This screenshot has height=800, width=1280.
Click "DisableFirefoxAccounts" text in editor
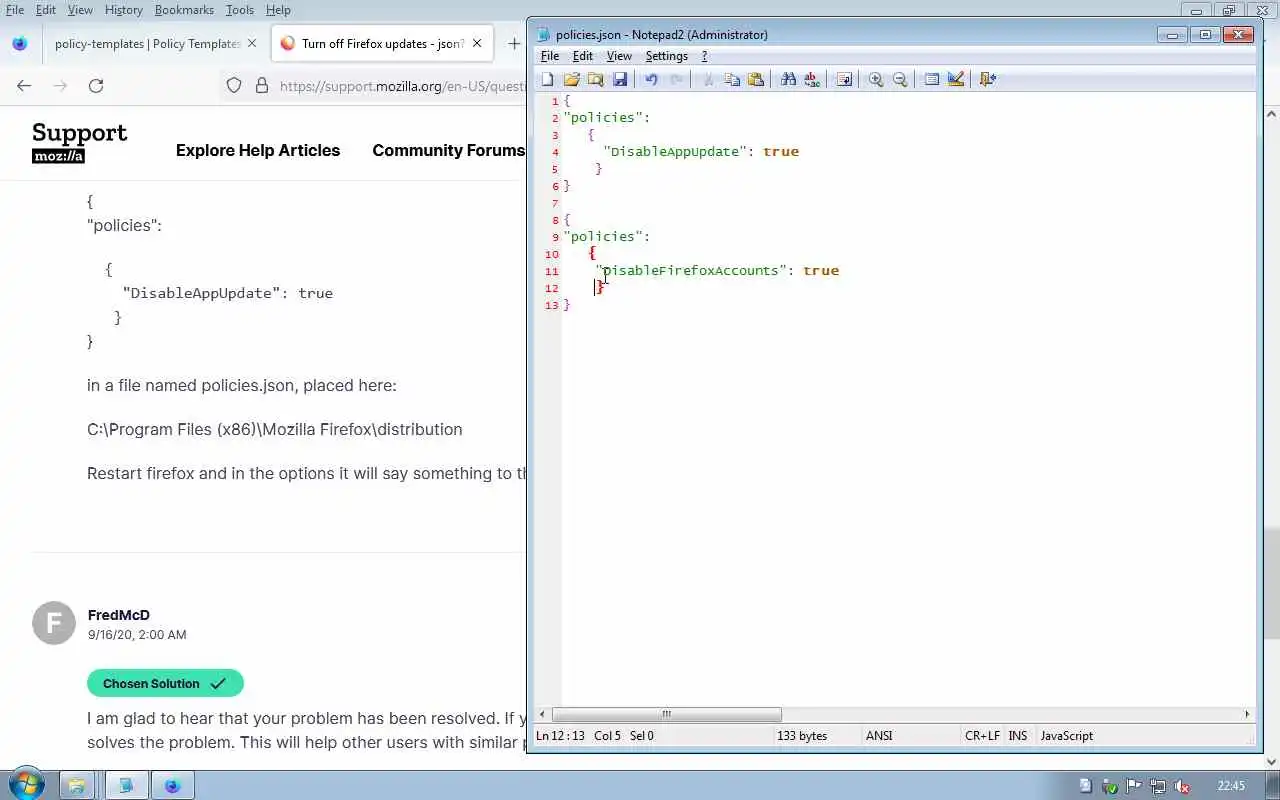(x=691, y=271)
